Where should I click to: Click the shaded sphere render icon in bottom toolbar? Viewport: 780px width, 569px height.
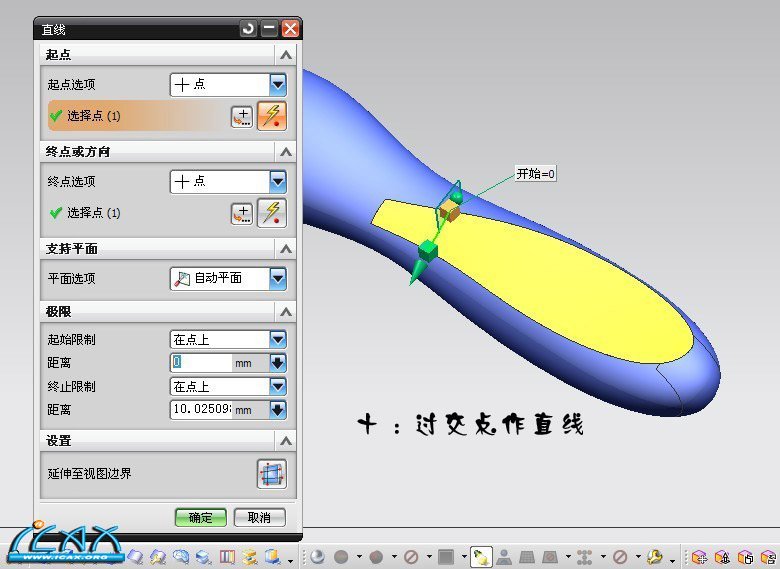(317, 556)
